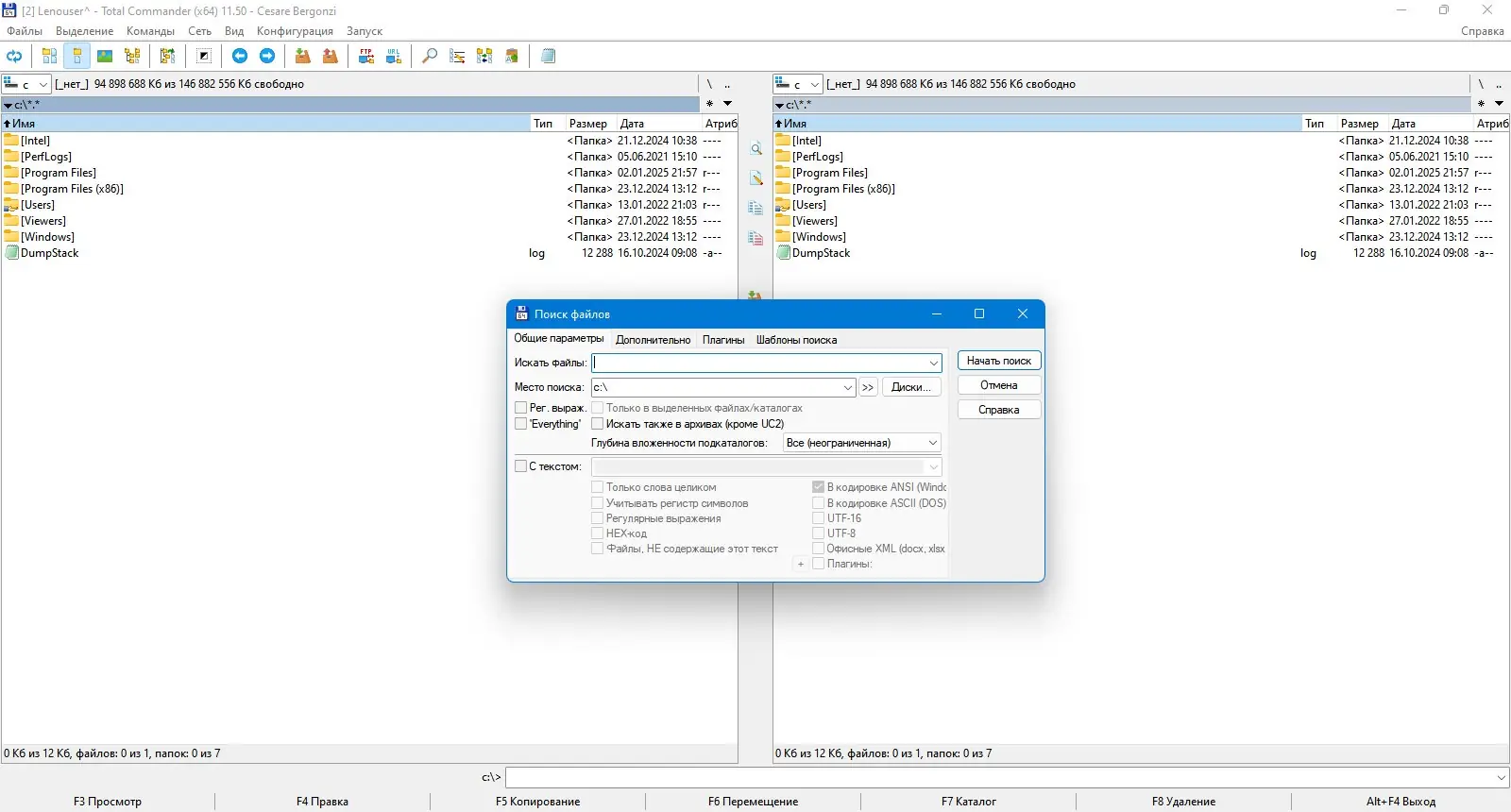Switch to the 'Шаблоны поиска' tab
The image size is (1511, 812).
click(796, 340)
